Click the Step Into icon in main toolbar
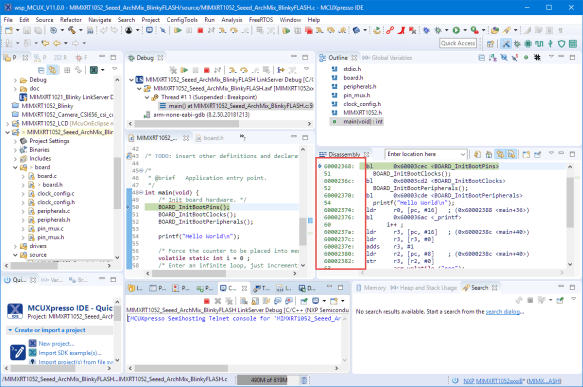583x387 pixels. (x=222, y=30)
